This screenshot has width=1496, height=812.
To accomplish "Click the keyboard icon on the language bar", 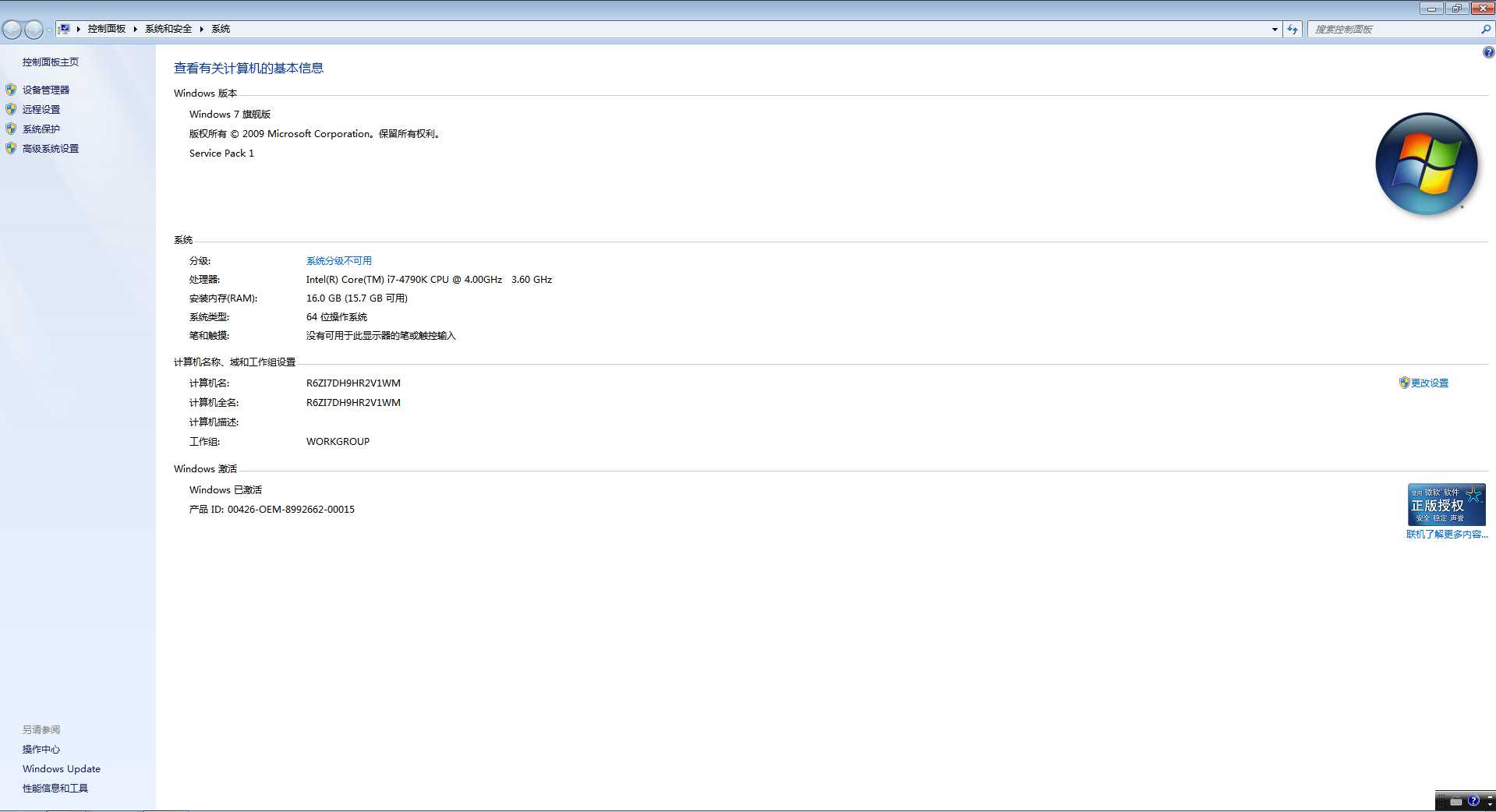I will click(x=1455, y=801).
